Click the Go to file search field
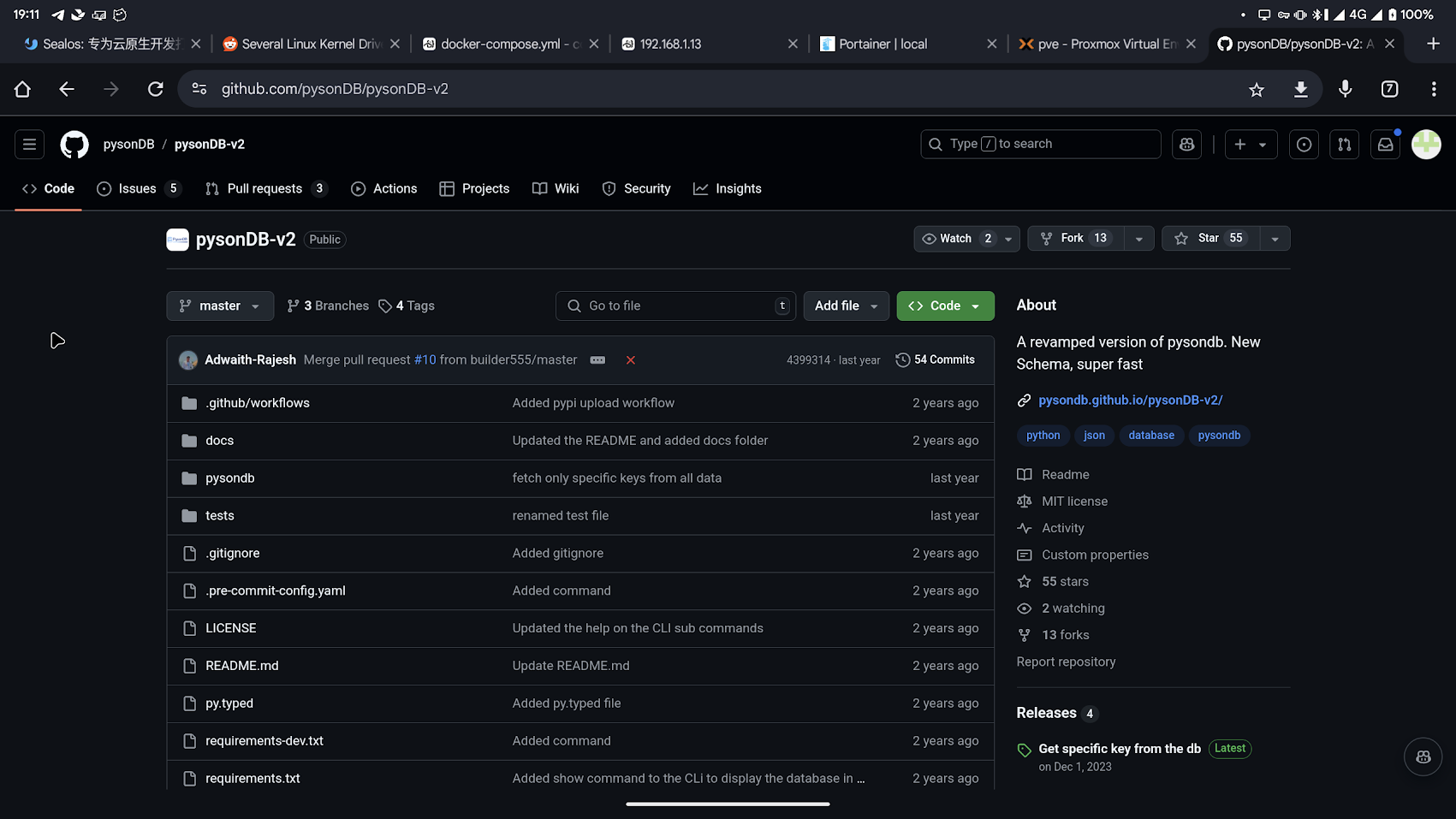The height and width of the screenshot is (819, 1456). [675, 306]
